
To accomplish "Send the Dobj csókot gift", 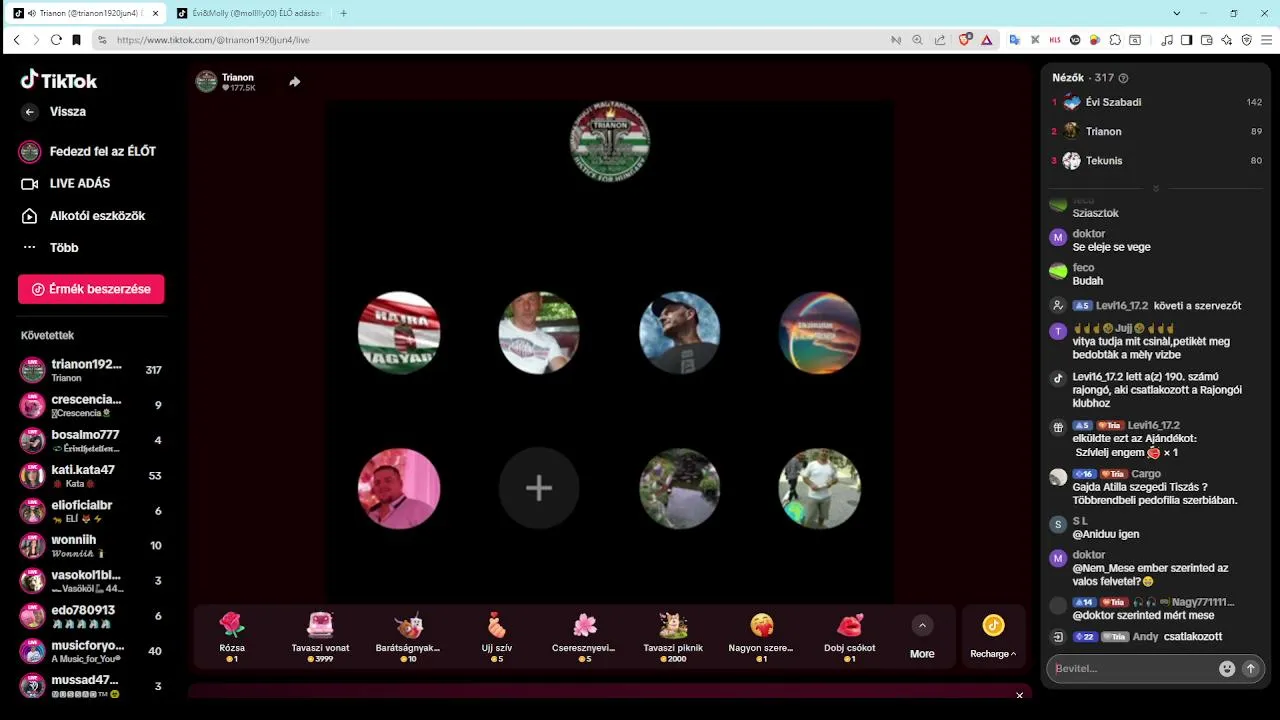I will (850, 636).
